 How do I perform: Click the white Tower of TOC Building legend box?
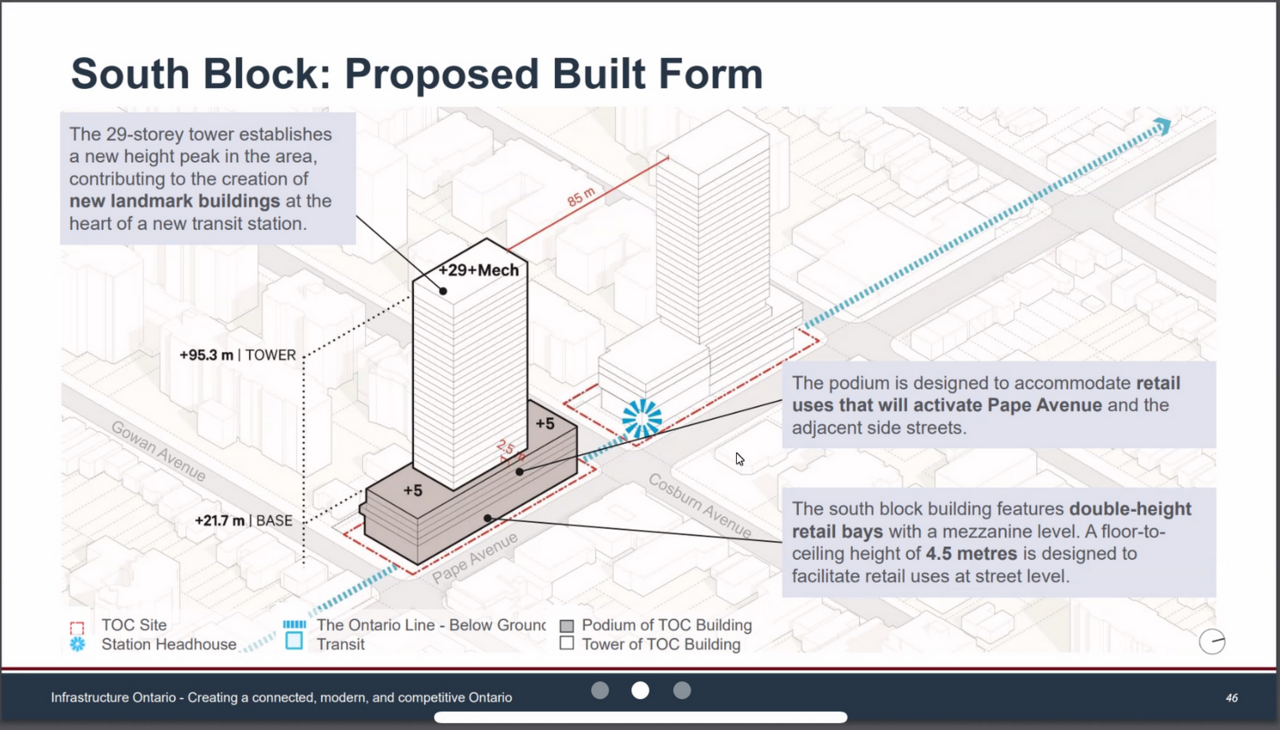pos(567,644)
